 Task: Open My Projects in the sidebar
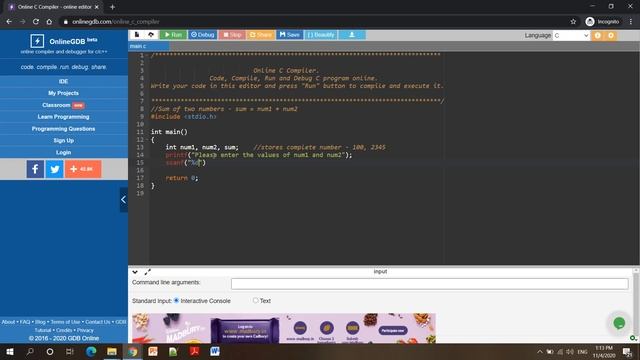63,93
